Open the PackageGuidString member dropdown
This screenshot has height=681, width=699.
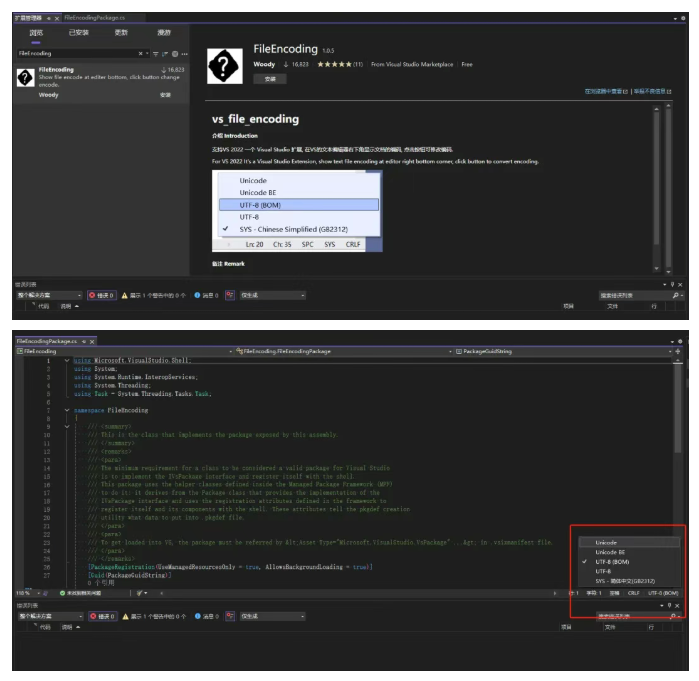(x=564, y=352)
